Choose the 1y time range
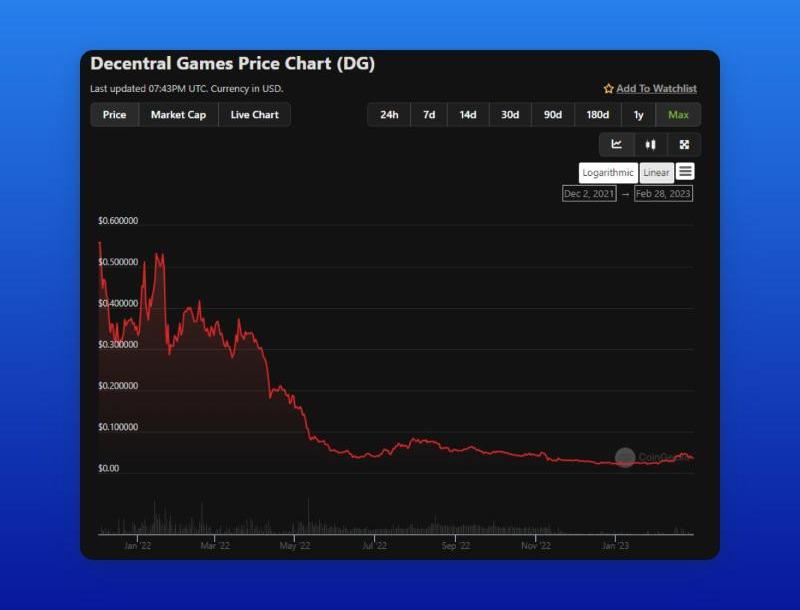 click(638, 115)
